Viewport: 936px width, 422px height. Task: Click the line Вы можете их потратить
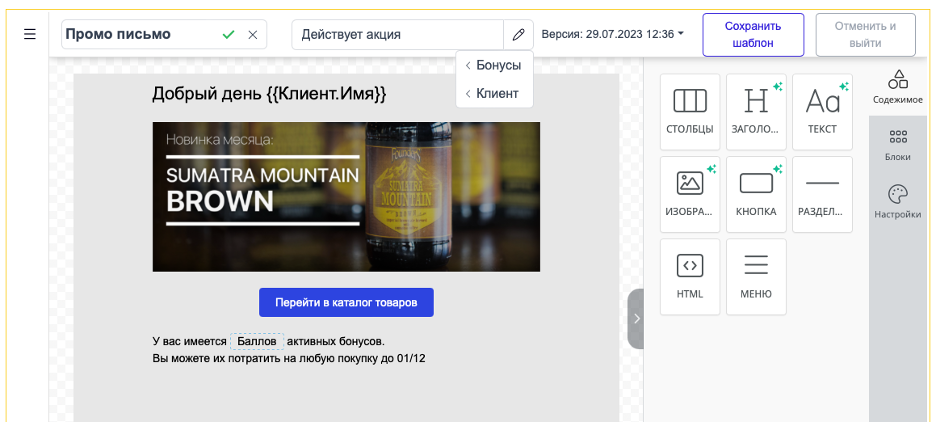tap(289, 359)
